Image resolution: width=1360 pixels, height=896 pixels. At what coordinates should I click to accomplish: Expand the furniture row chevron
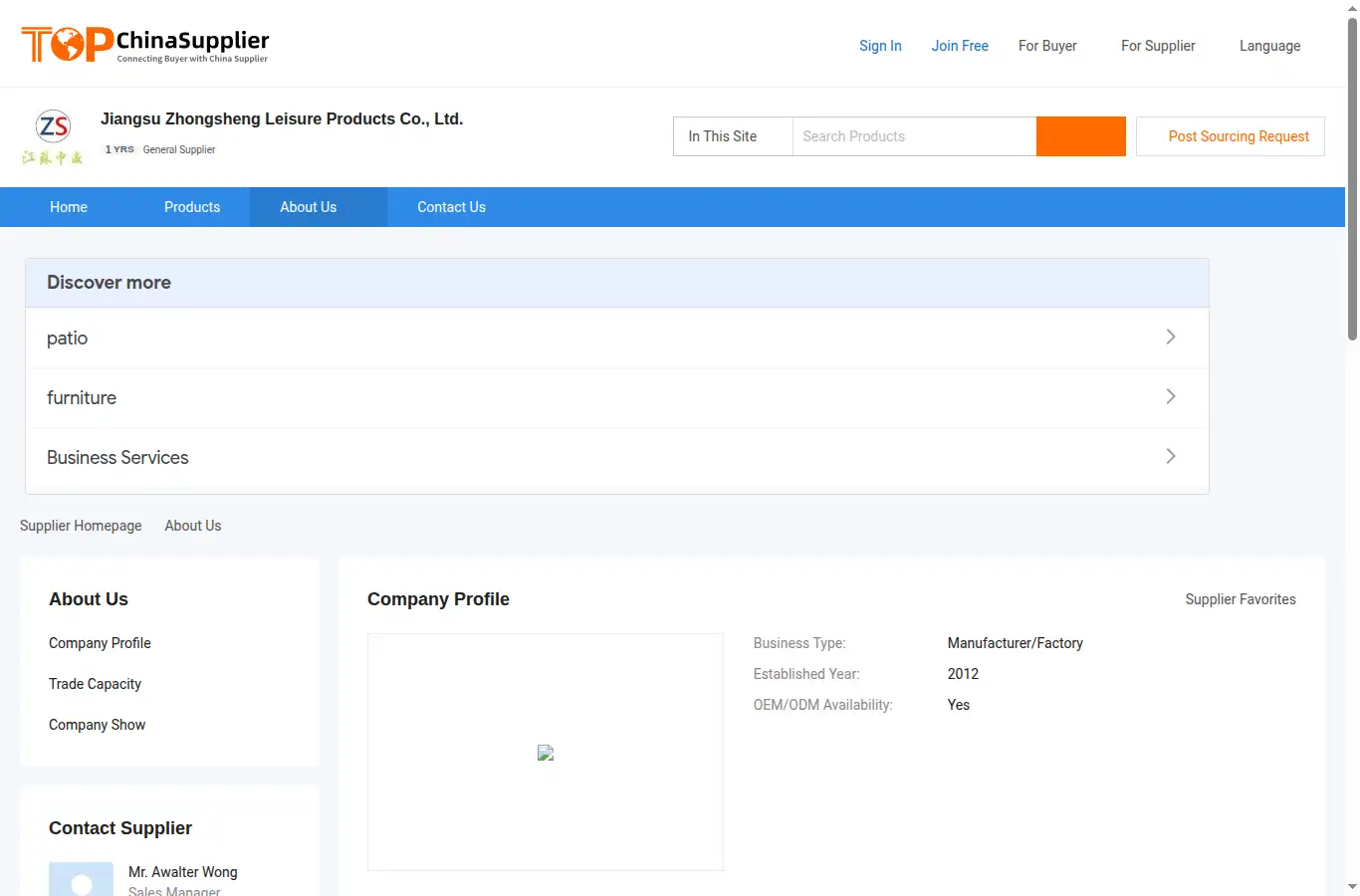tap(1171, 396)
